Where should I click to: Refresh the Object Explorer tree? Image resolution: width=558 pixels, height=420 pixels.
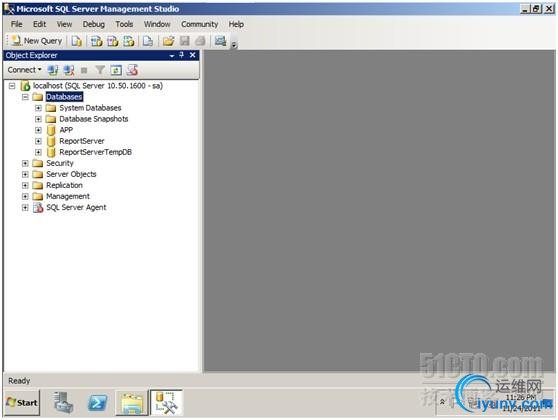[116, 70]
